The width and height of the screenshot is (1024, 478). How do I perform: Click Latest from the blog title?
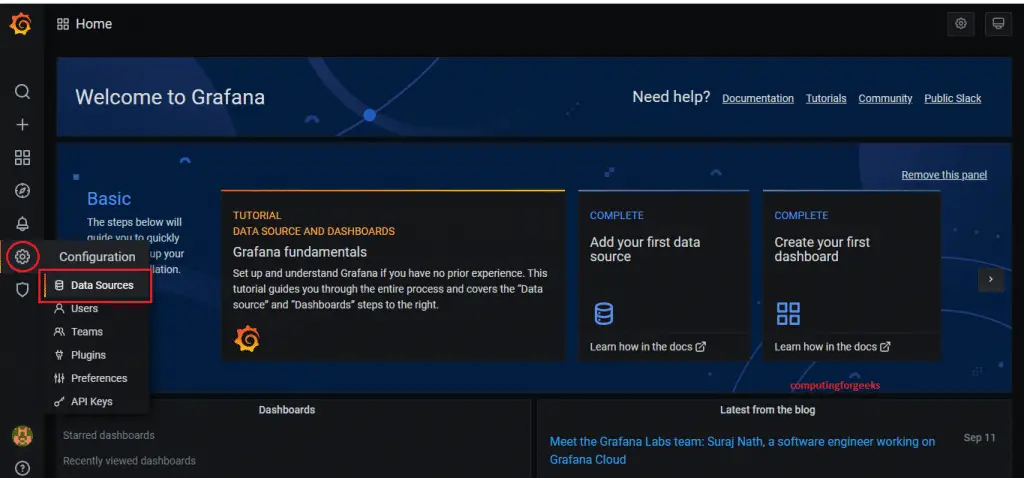[x=767, y=409]
